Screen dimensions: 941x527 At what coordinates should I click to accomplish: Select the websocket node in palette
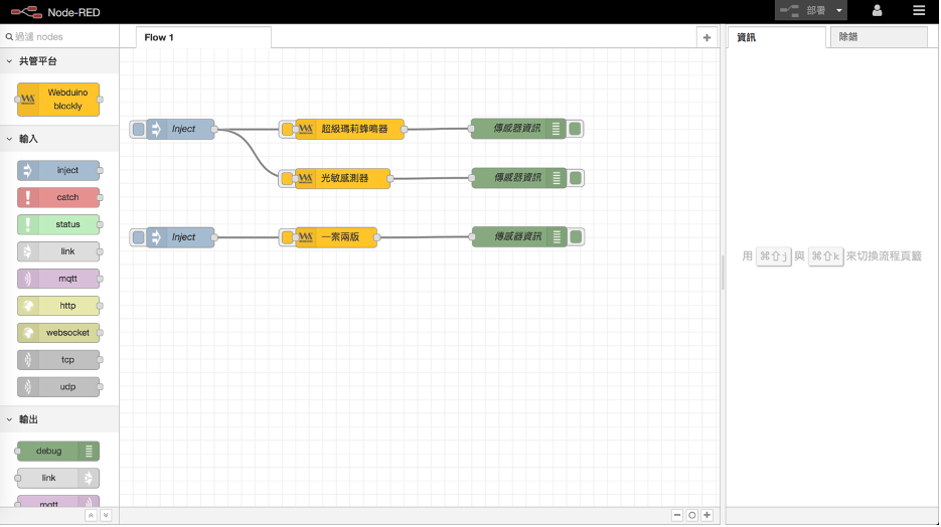[58, 333]
